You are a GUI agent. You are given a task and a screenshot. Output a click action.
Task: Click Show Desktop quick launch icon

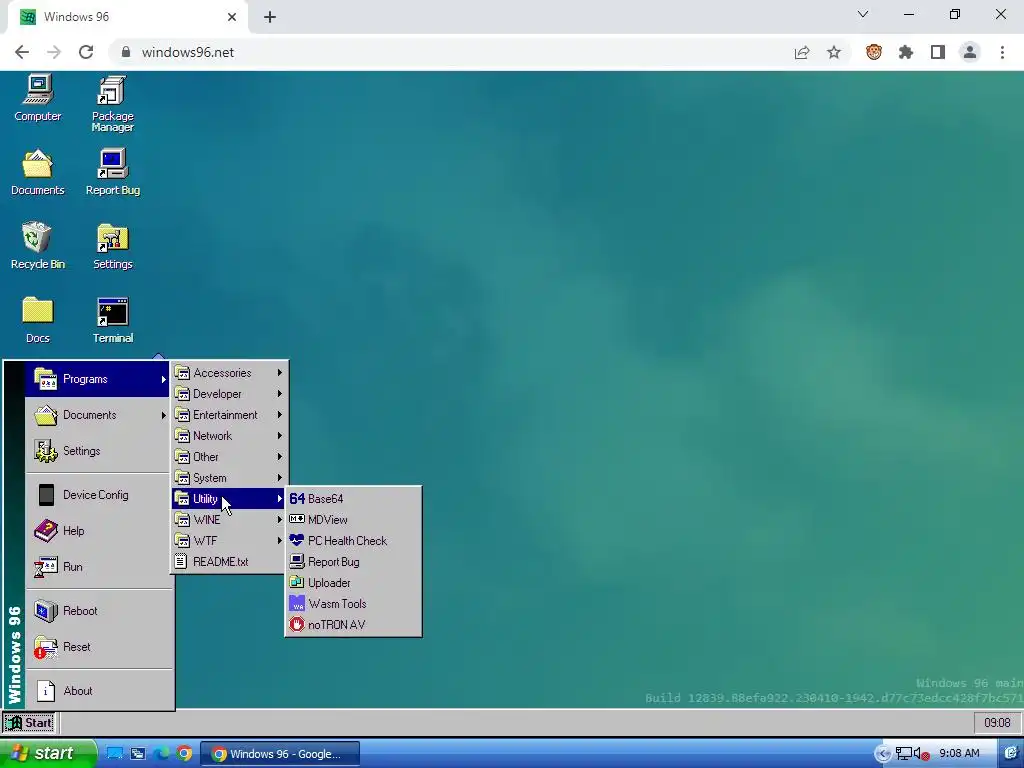[x=115, y=754]
